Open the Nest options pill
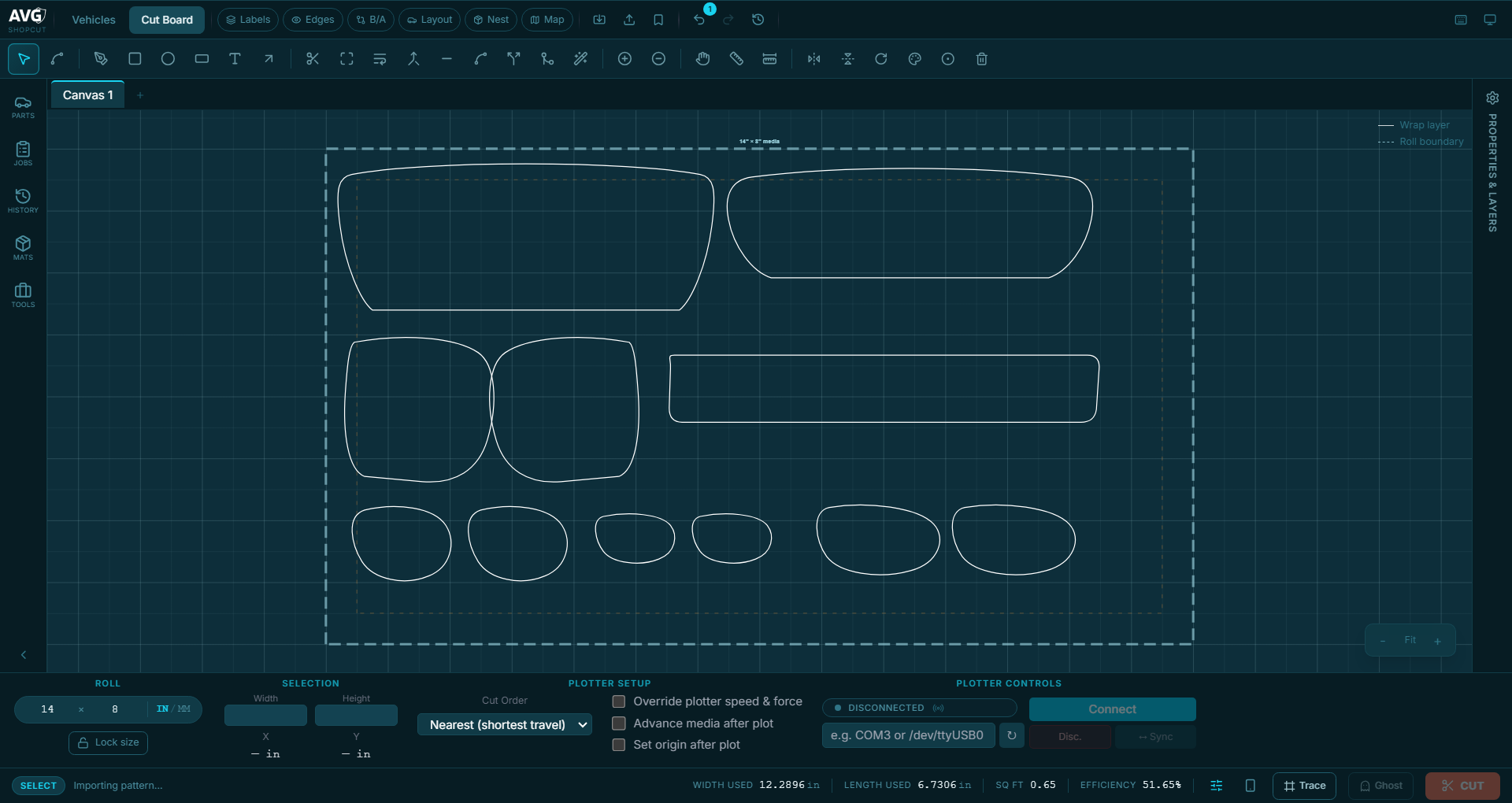Viewport: 1512px width, 803px height. click(491, 20)
